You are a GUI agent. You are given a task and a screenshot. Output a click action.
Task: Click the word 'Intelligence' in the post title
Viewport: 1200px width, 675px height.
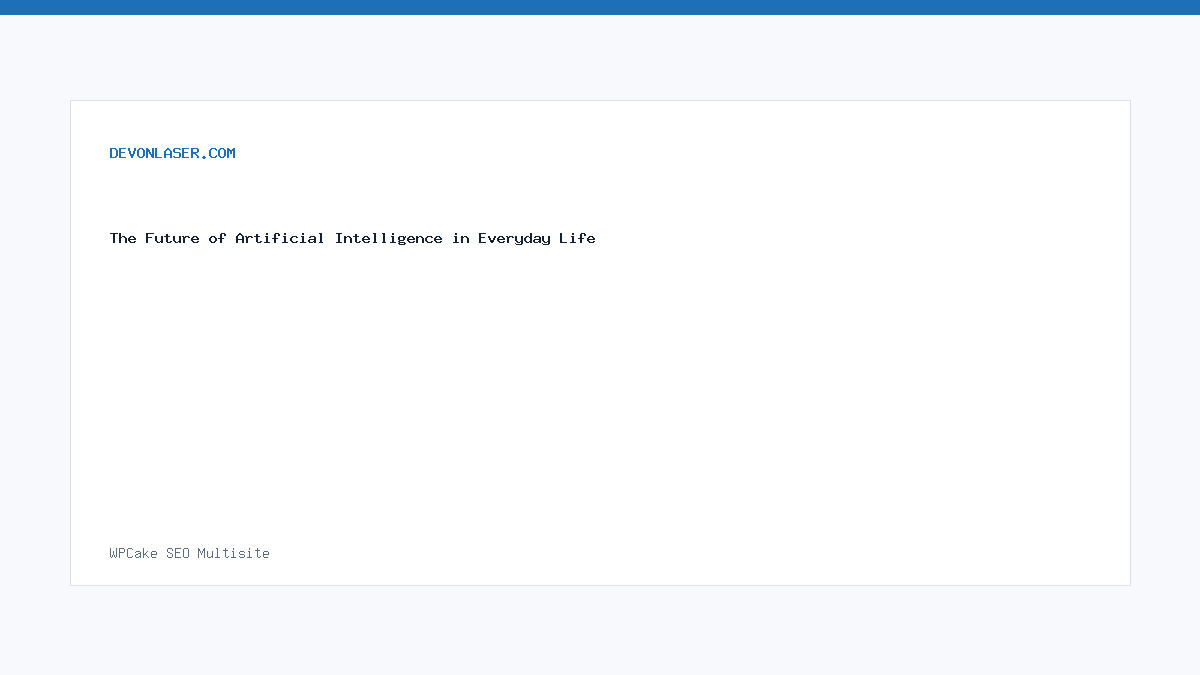[x=389, y=238]
